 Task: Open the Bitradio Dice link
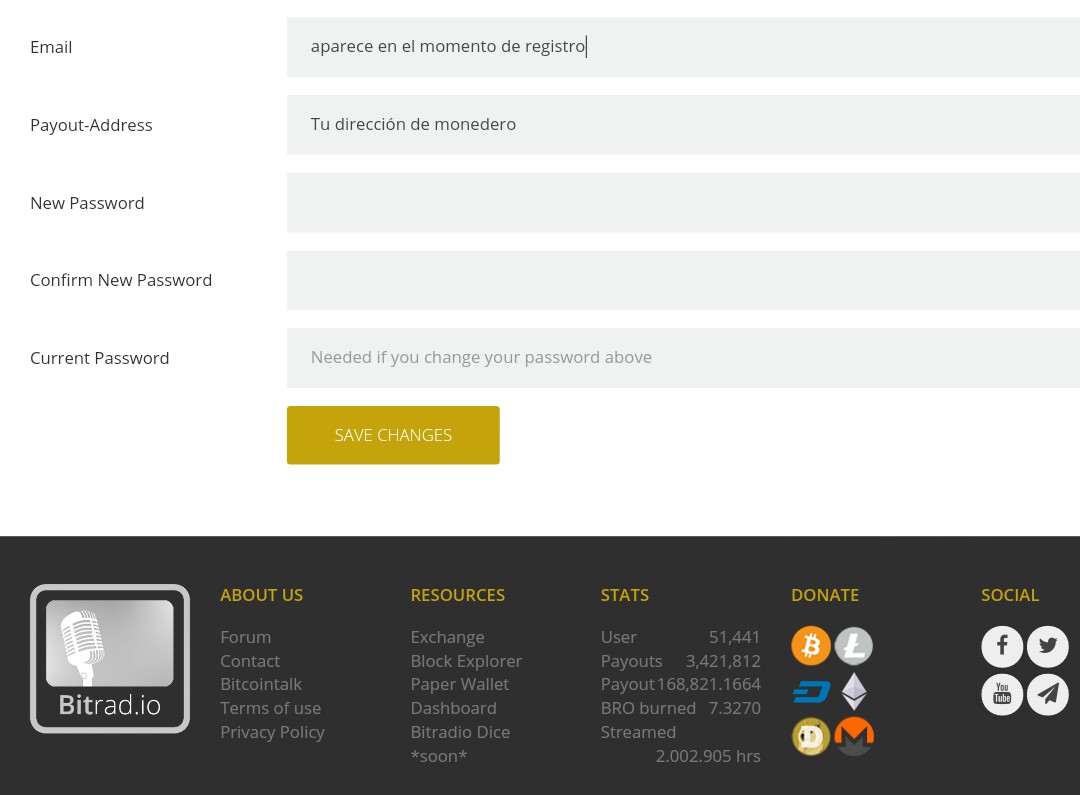(x=461, y=732)
